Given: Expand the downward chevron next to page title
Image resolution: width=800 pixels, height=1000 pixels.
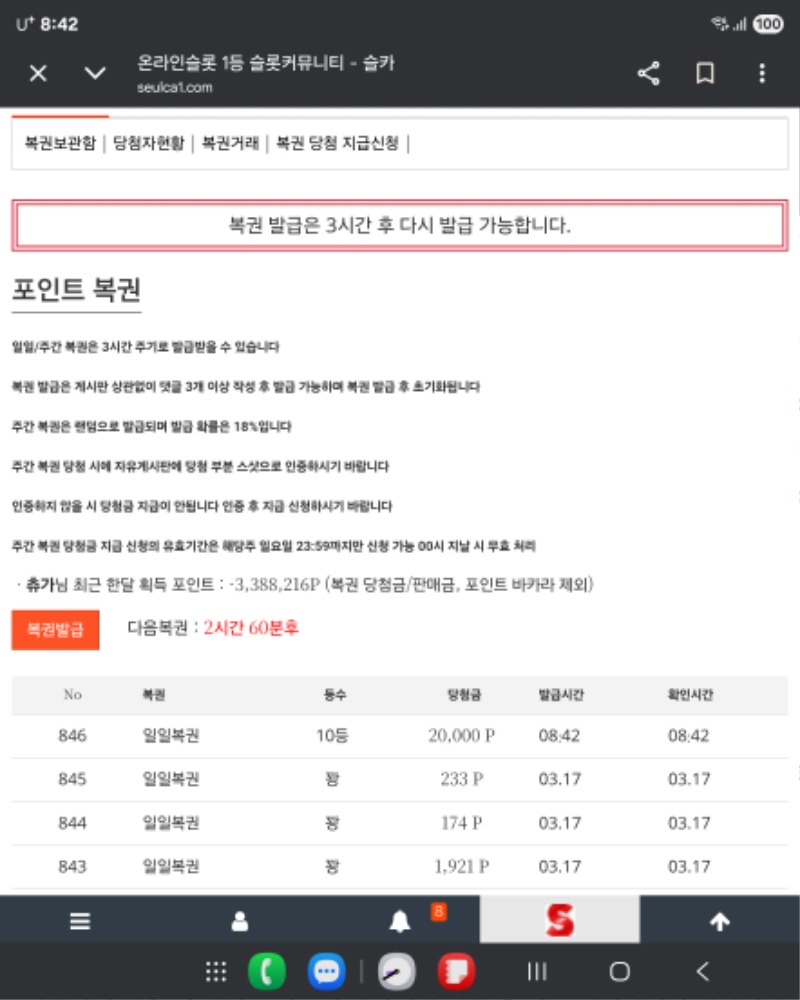Looking at the screenshot, I should tap(95, 74).
